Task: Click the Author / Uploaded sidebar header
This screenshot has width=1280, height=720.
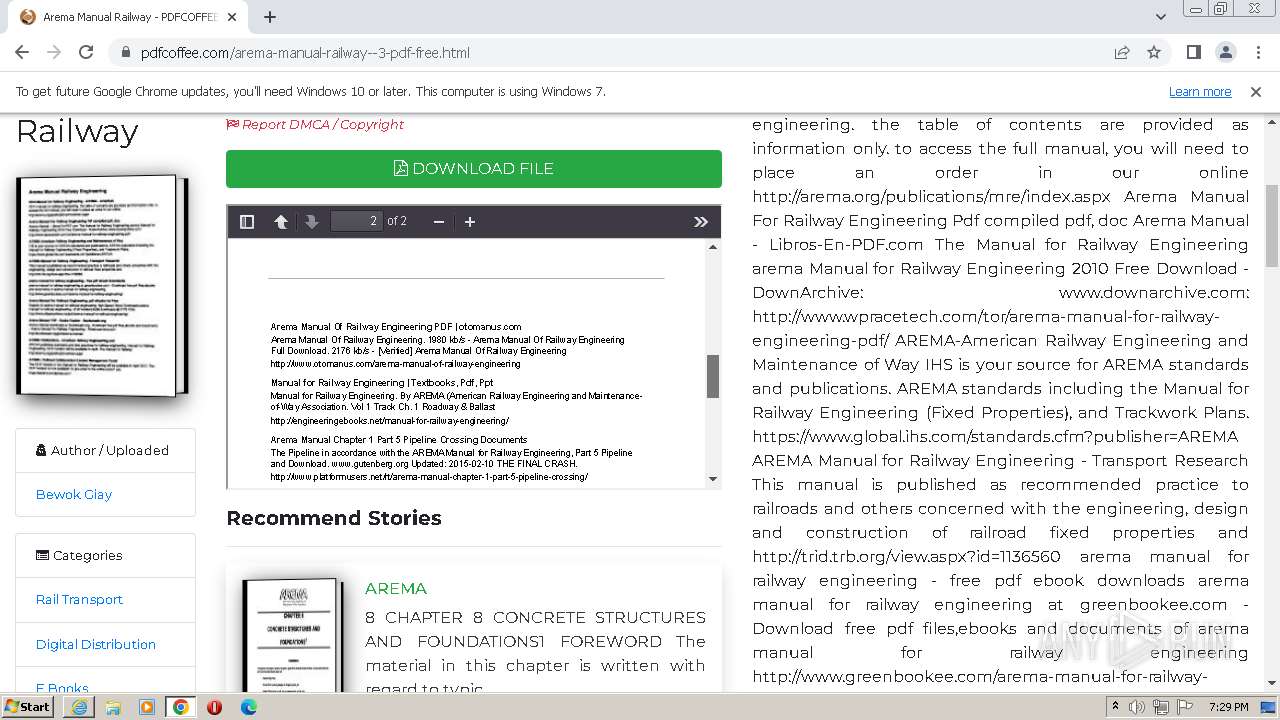Action: coord(102,451)
